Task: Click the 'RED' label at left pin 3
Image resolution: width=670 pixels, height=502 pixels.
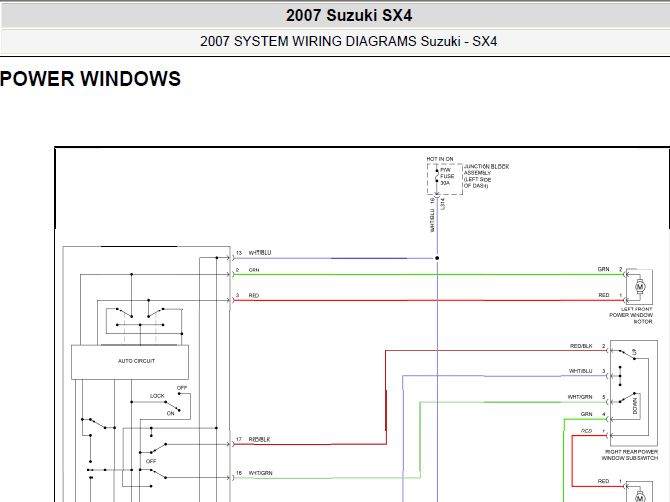Action: pos(254,296)
